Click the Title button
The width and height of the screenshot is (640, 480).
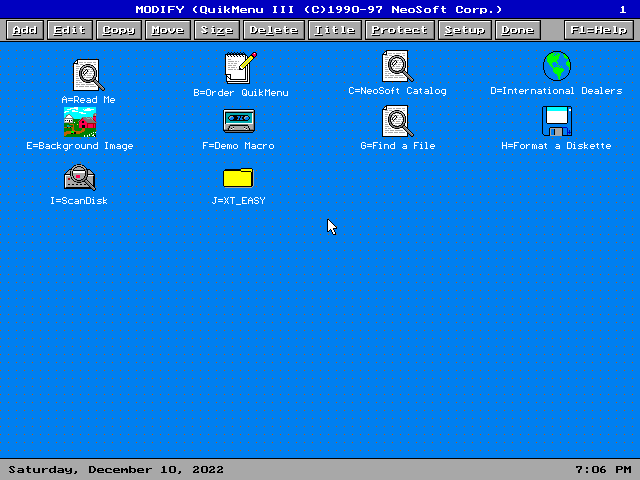[x=335, y=30]
